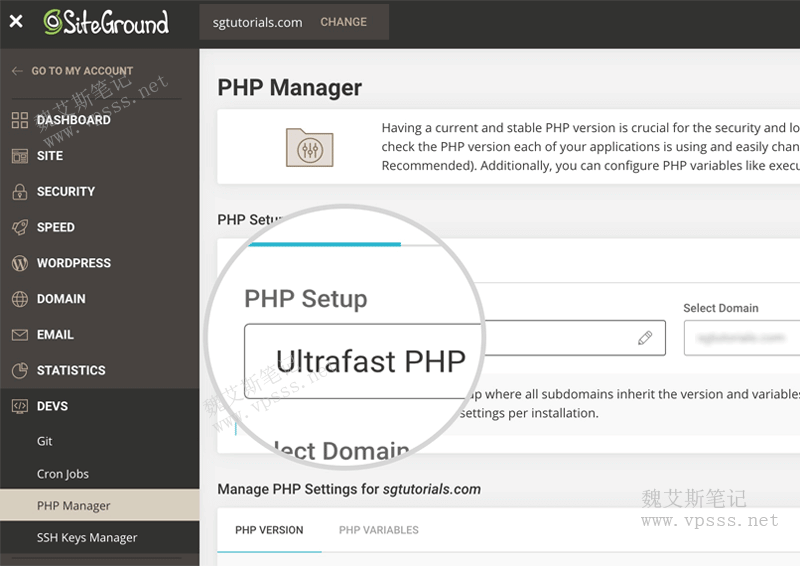Viewport: 800px width, 566px height.
Task: Click the PHP Manager folder settings icon
Action: (310, 147)
